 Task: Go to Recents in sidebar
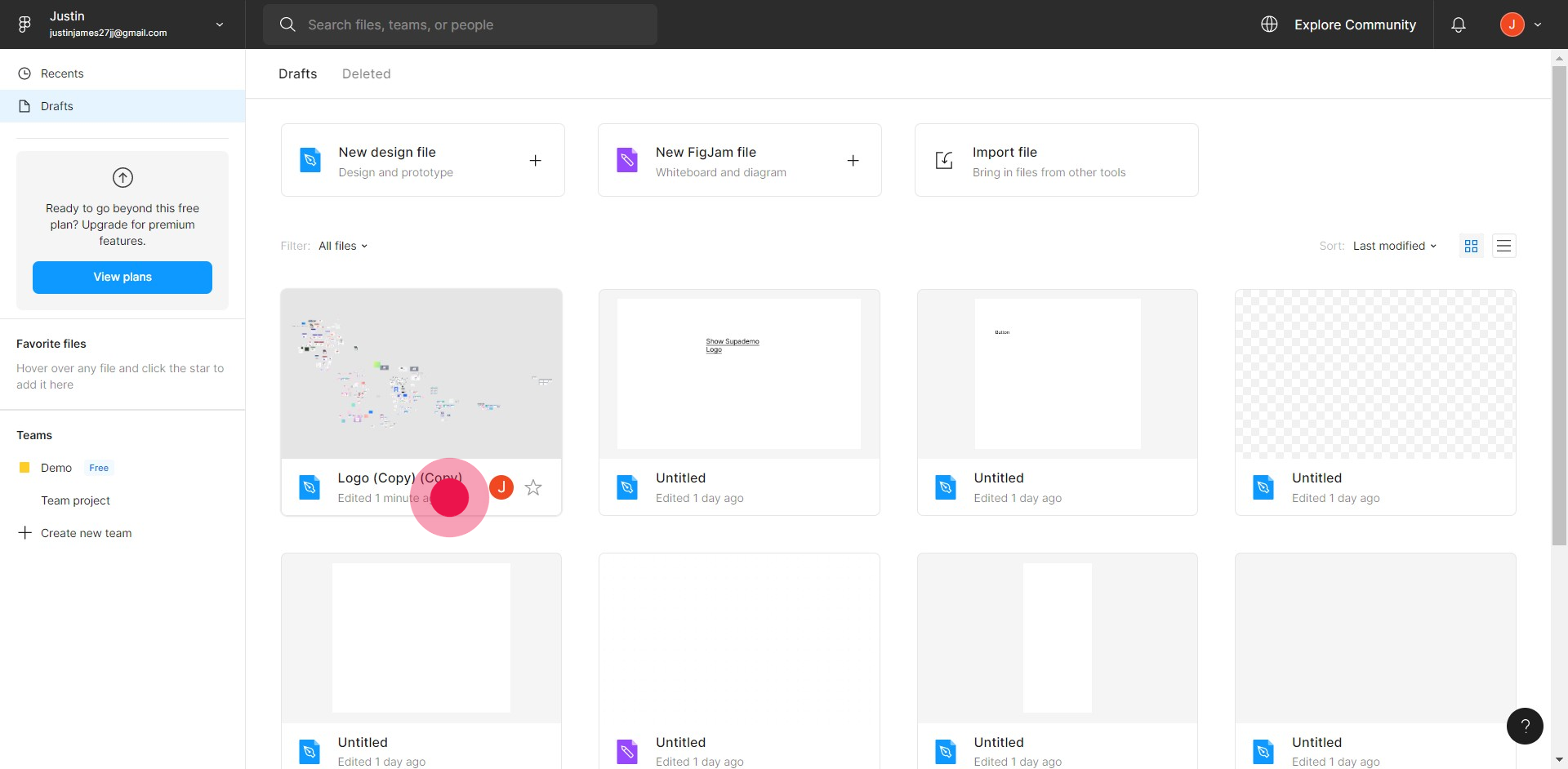[122, 73]
